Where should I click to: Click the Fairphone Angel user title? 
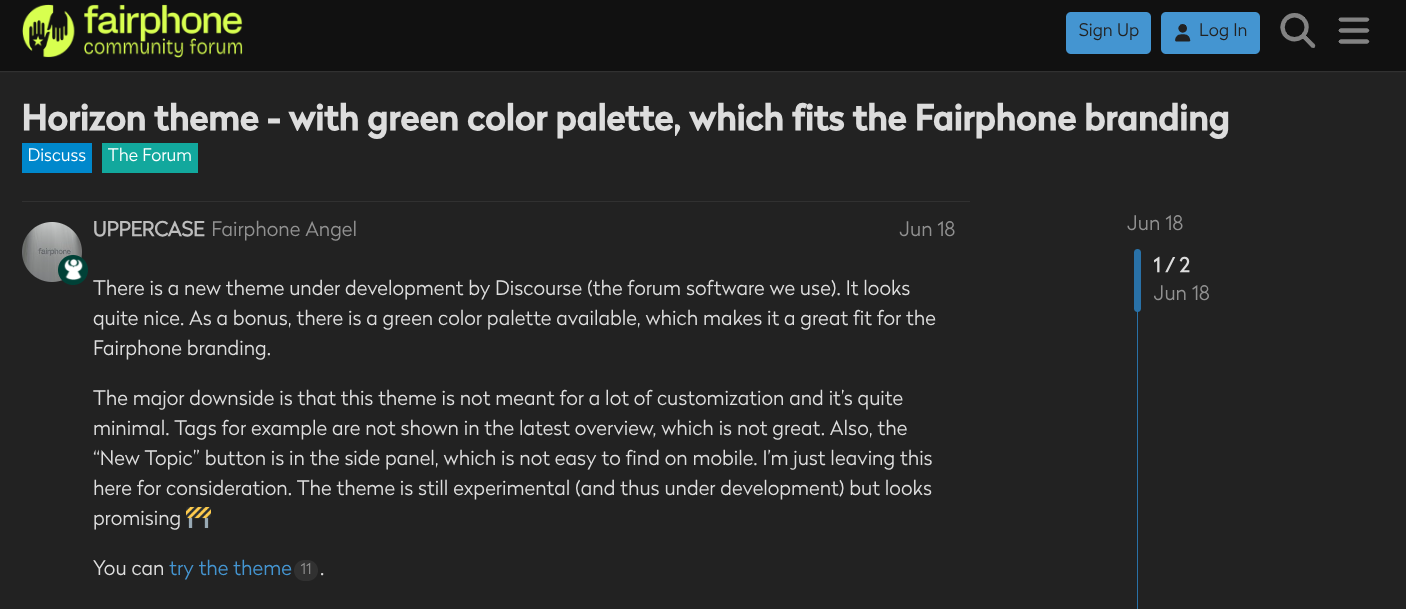pos(284,230)
